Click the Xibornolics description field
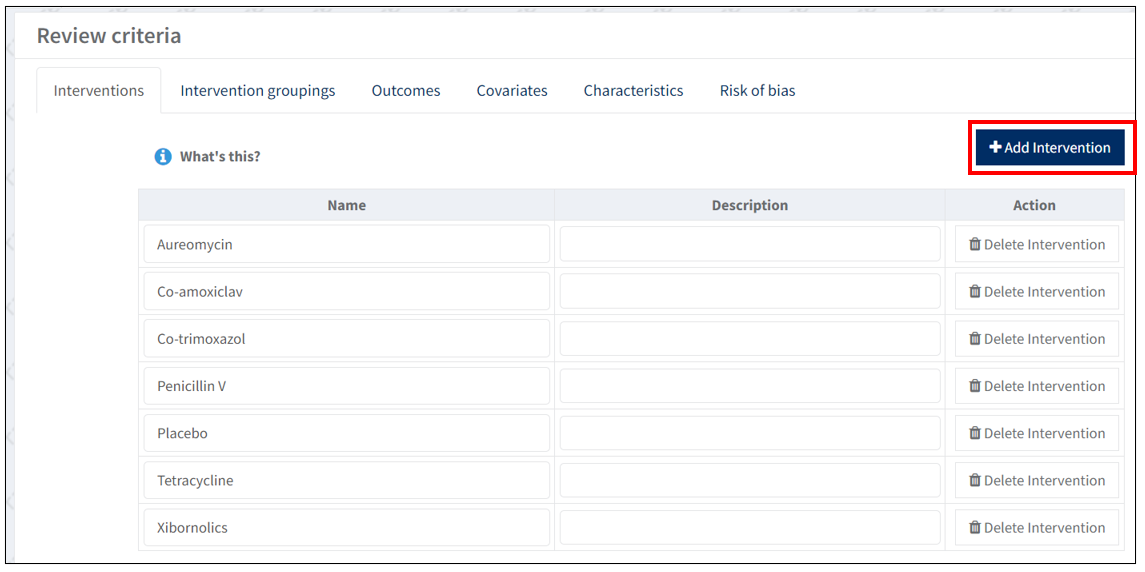 [749, 527]
